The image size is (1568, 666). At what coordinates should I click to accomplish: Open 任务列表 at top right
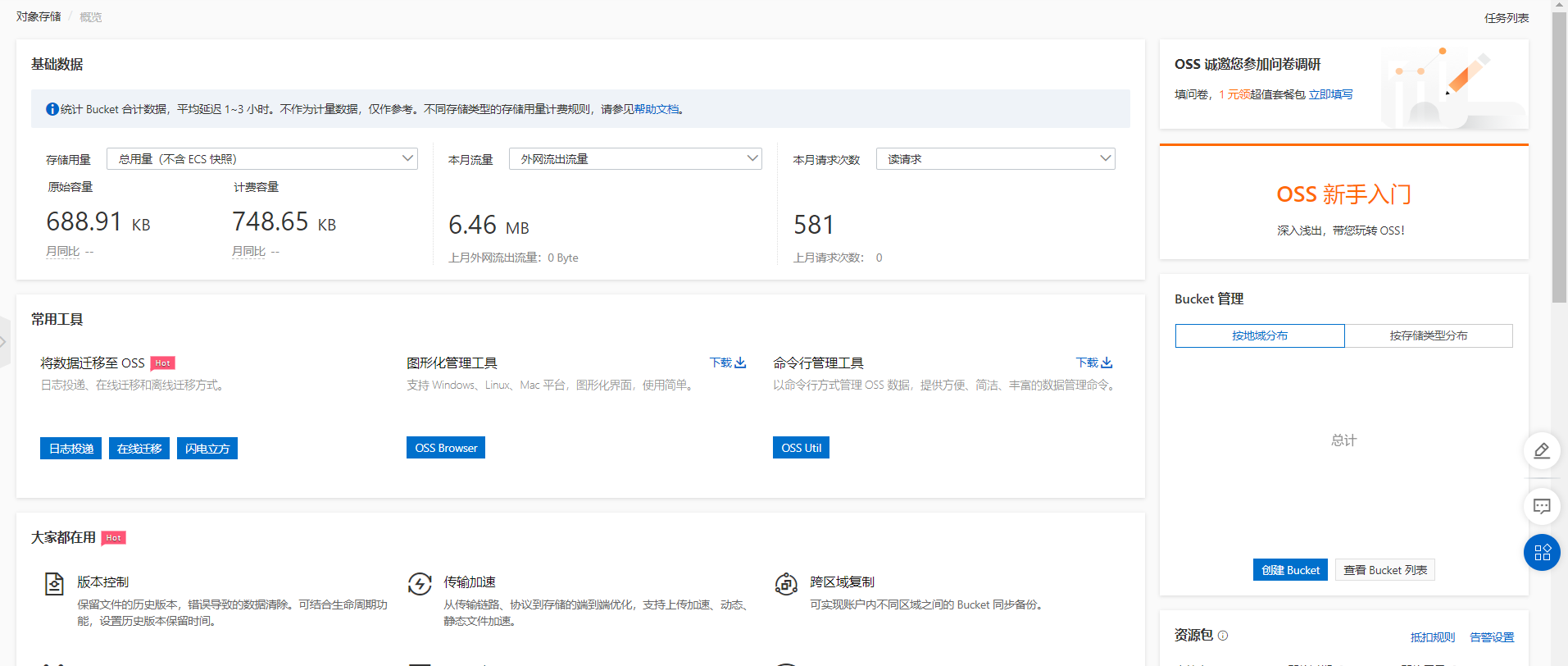click(1507, 18)
